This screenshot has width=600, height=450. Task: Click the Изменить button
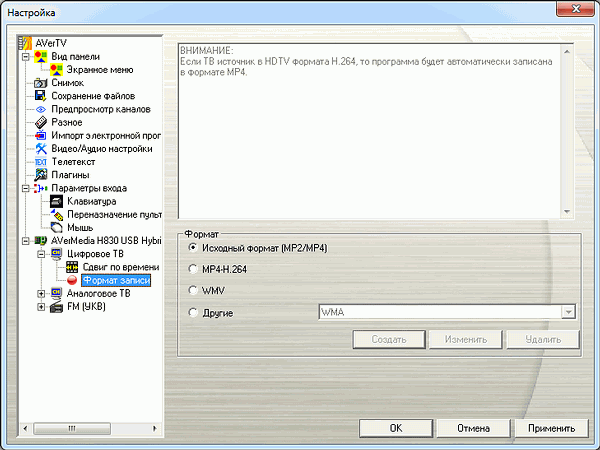[x=466, y=339]
